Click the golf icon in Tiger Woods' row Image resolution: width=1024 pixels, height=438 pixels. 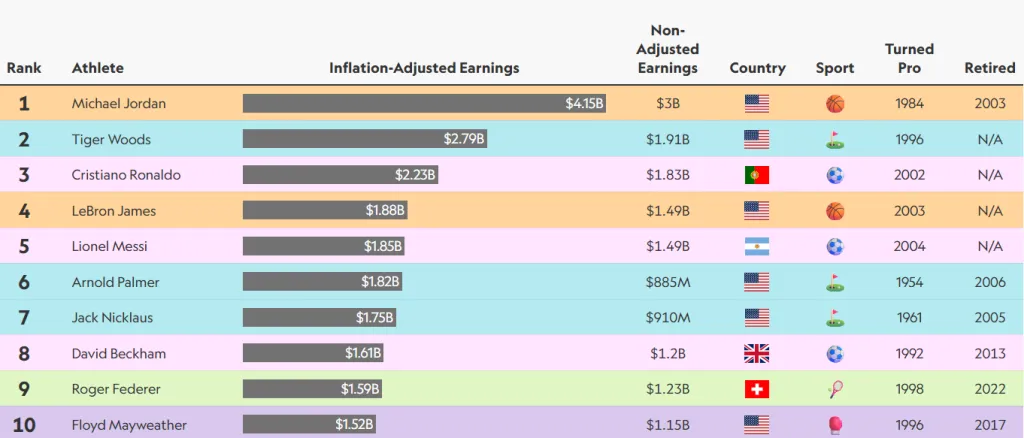835,140
